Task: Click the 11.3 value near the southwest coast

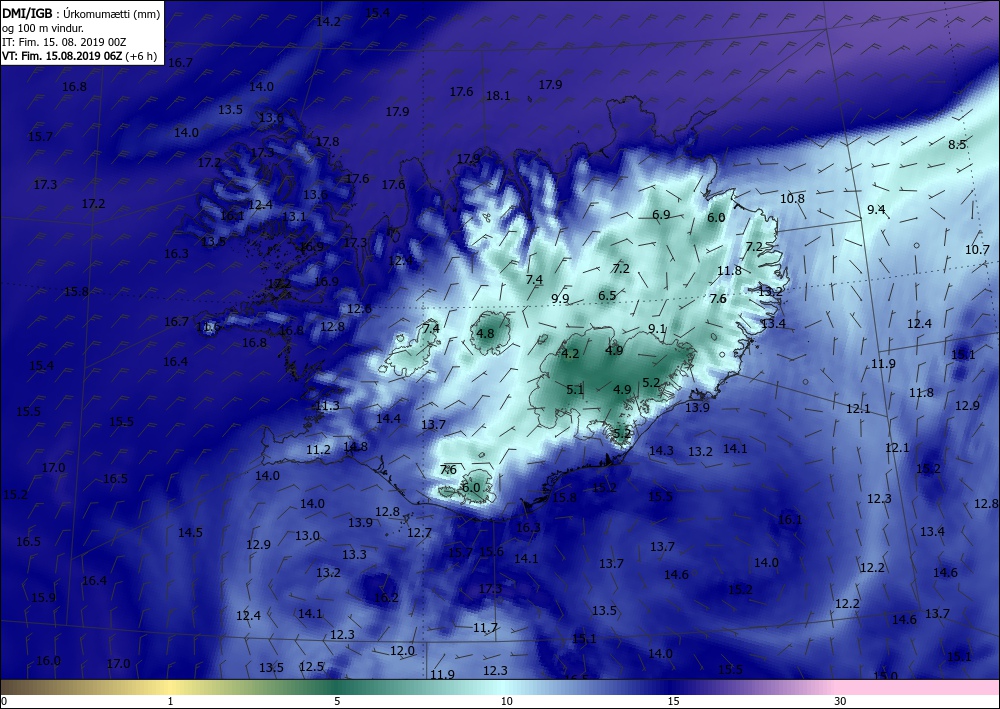Action: (x=328, y=406)
